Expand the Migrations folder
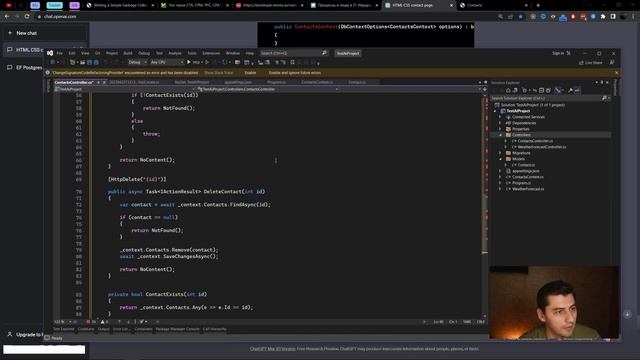Image resolution: width=640 pixels, height=360 pixels. point(500,153)
